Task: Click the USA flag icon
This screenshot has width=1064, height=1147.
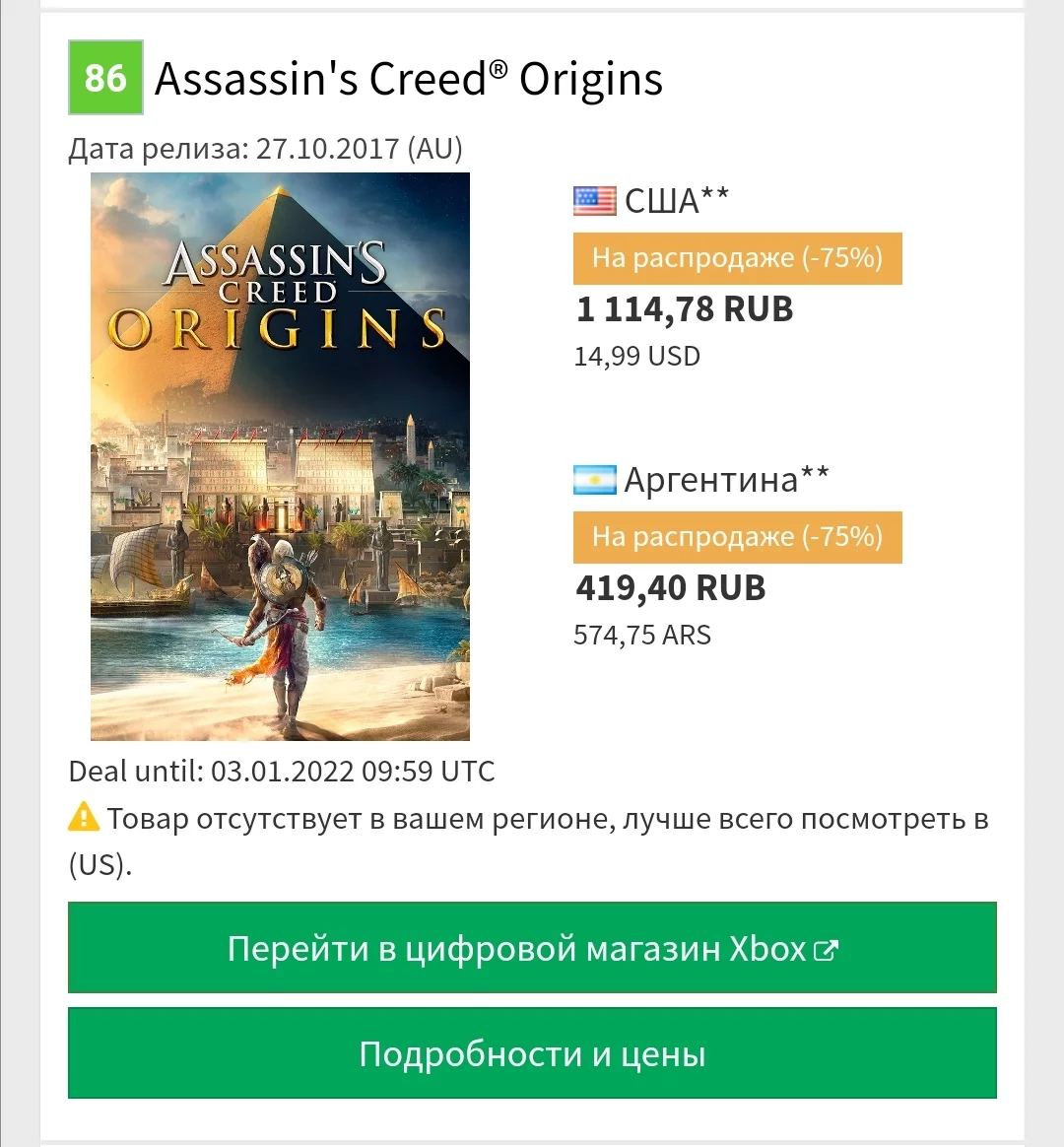Action: pyautogui.click(x=595, y=201)
